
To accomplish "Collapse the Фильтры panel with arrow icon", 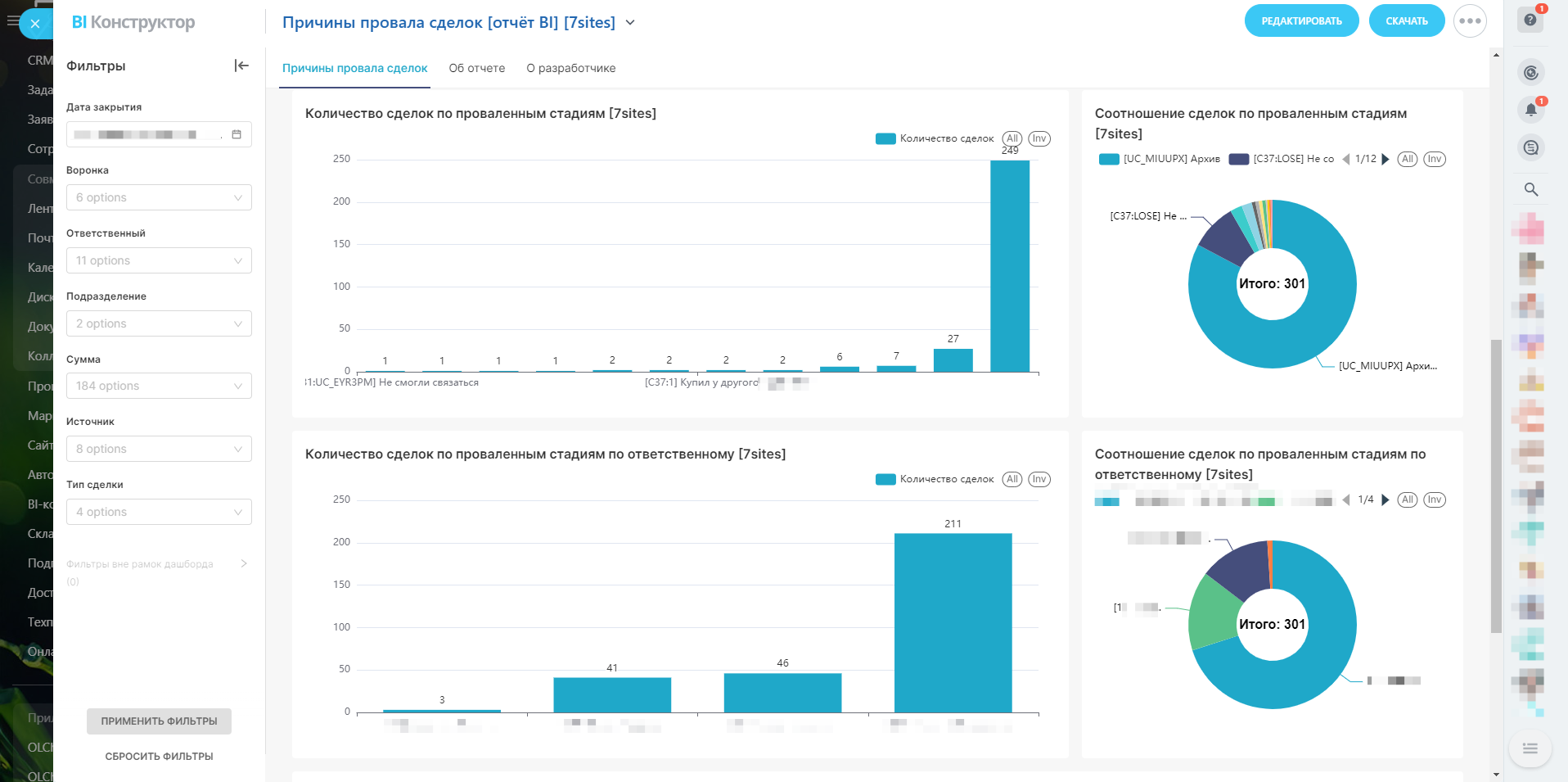I will point(241,66).
